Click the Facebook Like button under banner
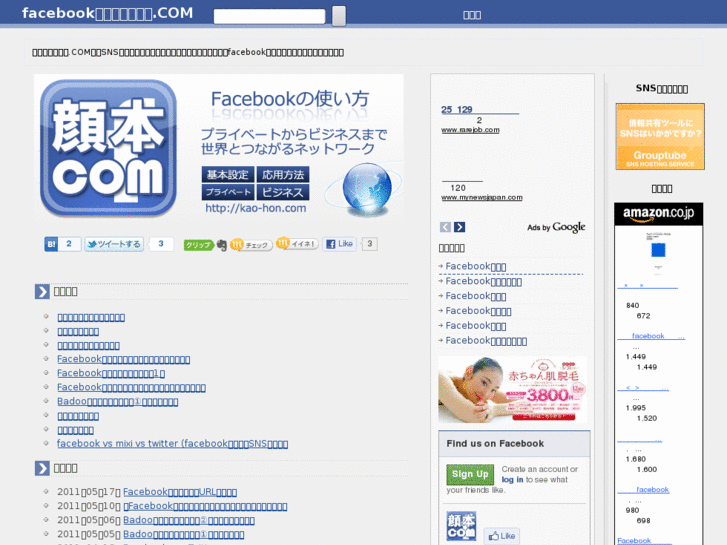727x545 pixels. tap(339, 244)
